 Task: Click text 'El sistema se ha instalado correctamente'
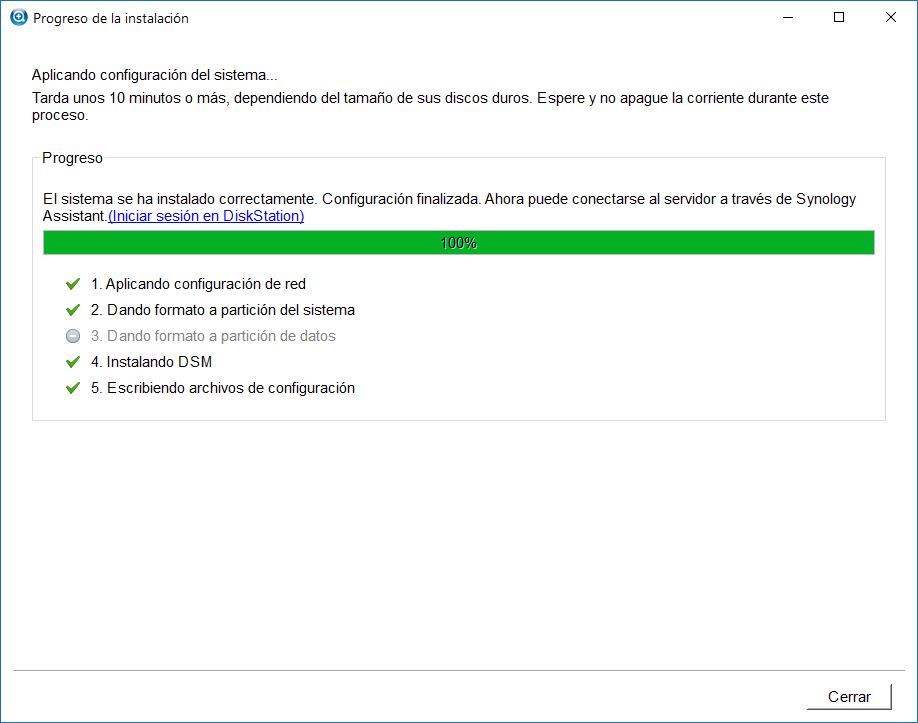point(179,199)
